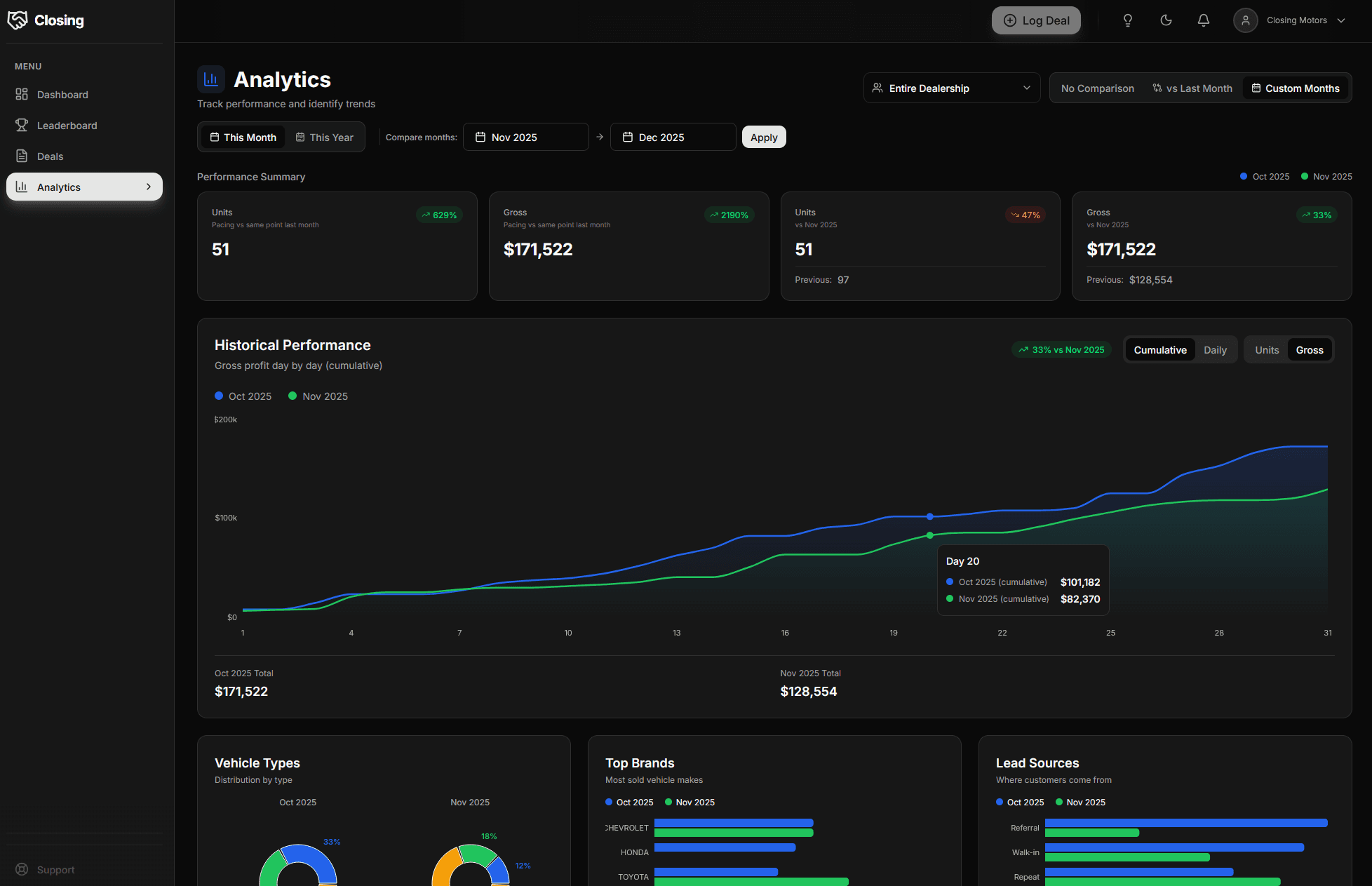Toggle the Oct 2025 legend in Historical Performance
Screen dimensions: 1372x886
tap(243, 396)
